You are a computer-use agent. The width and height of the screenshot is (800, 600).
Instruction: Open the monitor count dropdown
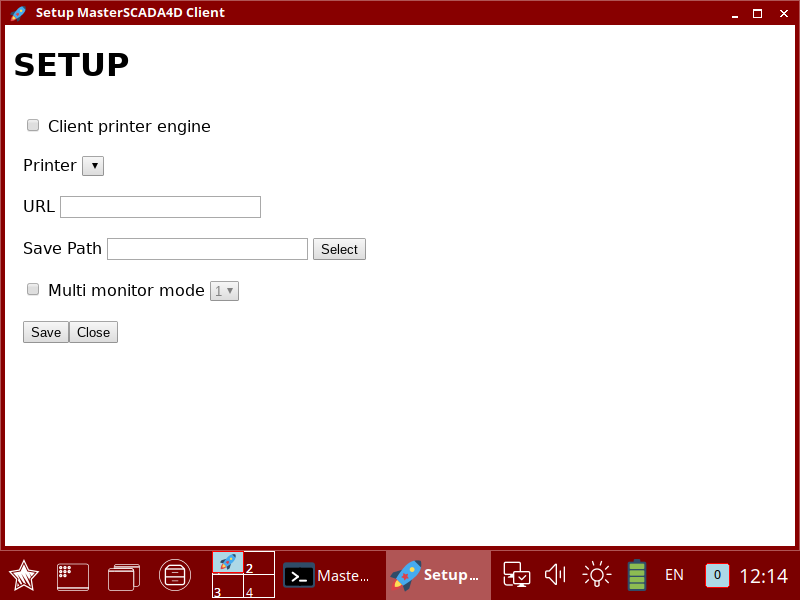(x=224, y=290)
